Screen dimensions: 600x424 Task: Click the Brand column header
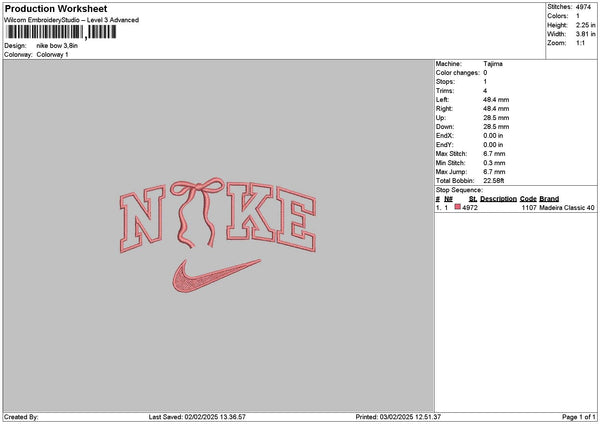pyautogui.click(x=549, y=199)
